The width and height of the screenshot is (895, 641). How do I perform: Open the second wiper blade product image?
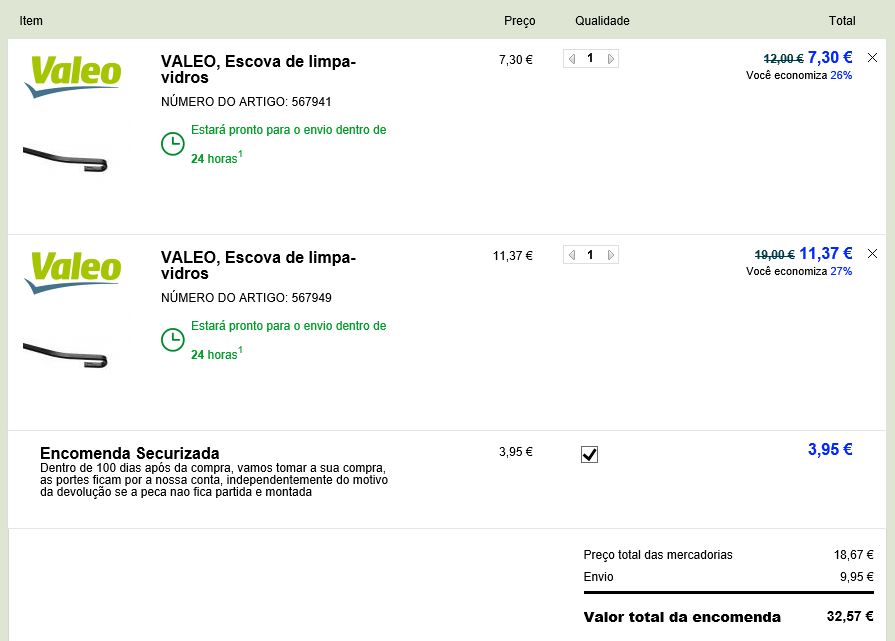65,354
